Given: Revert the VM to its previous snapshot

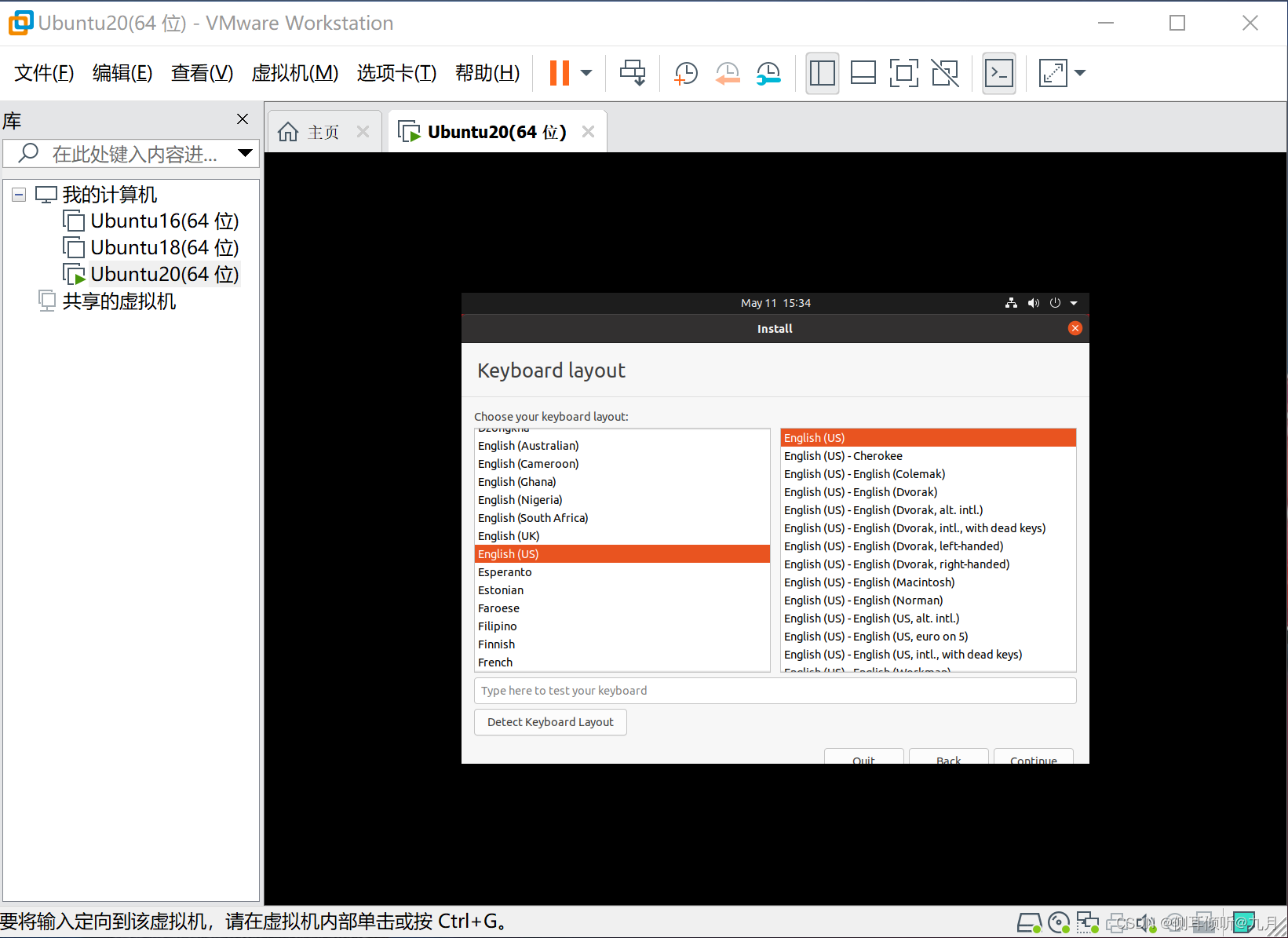Looking at the screenshot, I should 728,73.
